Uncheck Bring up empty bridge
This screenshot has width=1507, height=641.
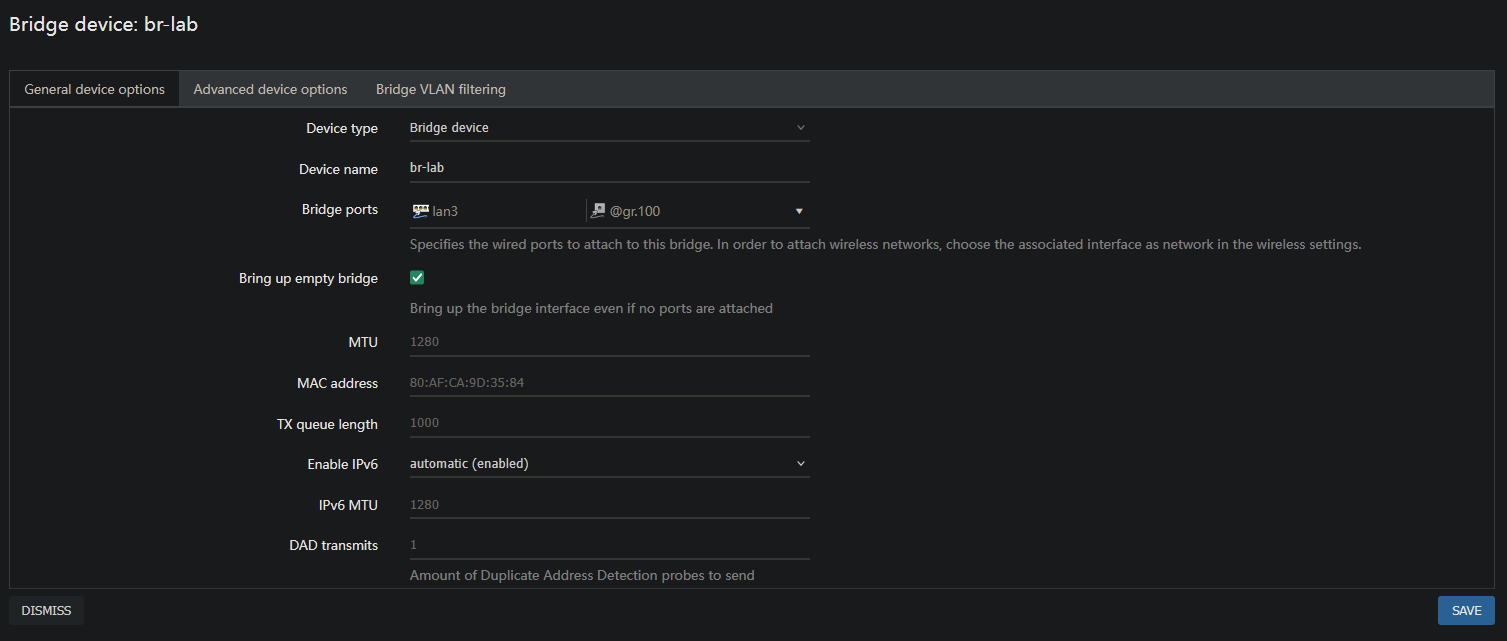(x=418, y=278)
